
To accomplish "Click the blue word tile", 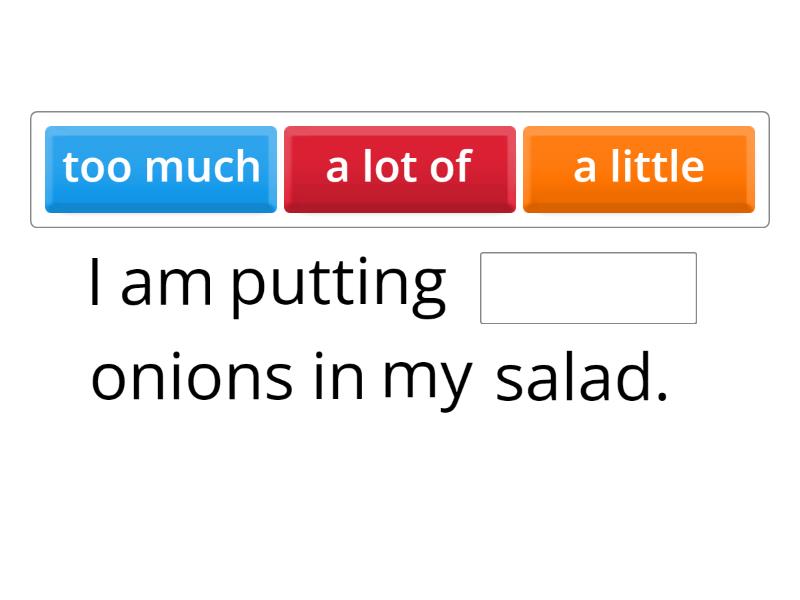I will pyautogui.click(x=161, y=168).
